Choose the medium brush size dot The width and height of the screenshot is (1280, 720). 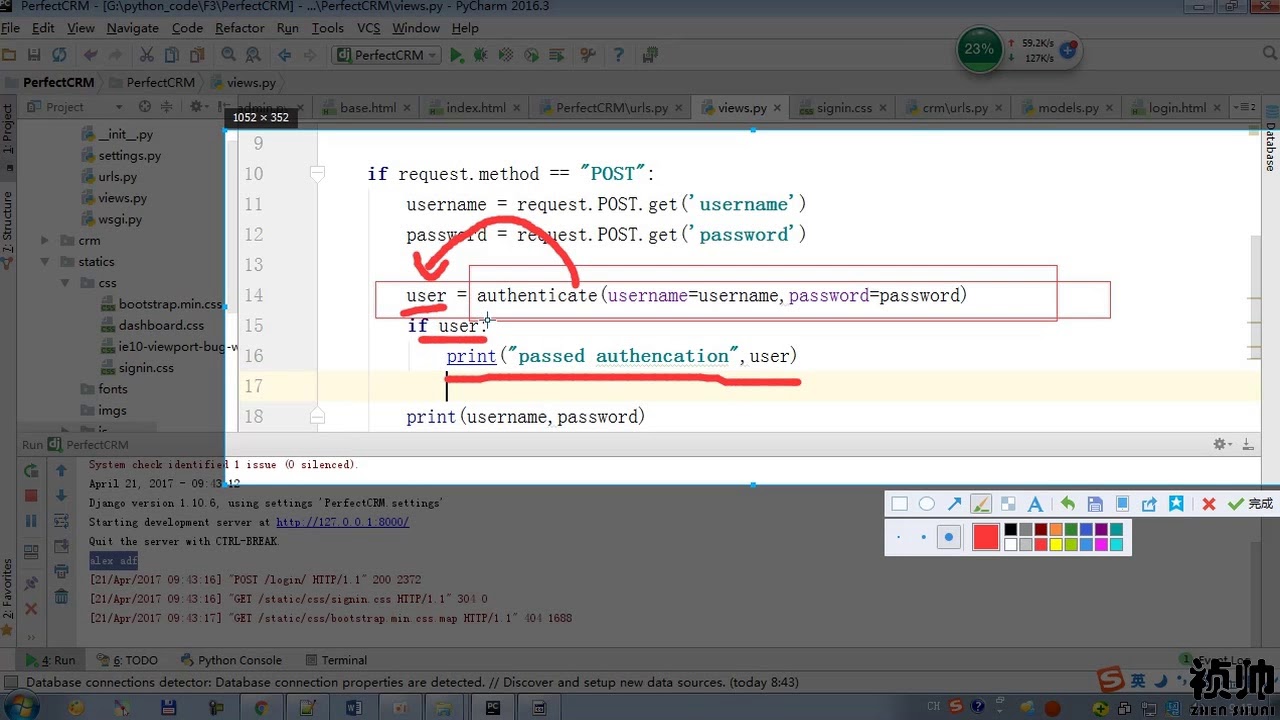pos(923,537)
